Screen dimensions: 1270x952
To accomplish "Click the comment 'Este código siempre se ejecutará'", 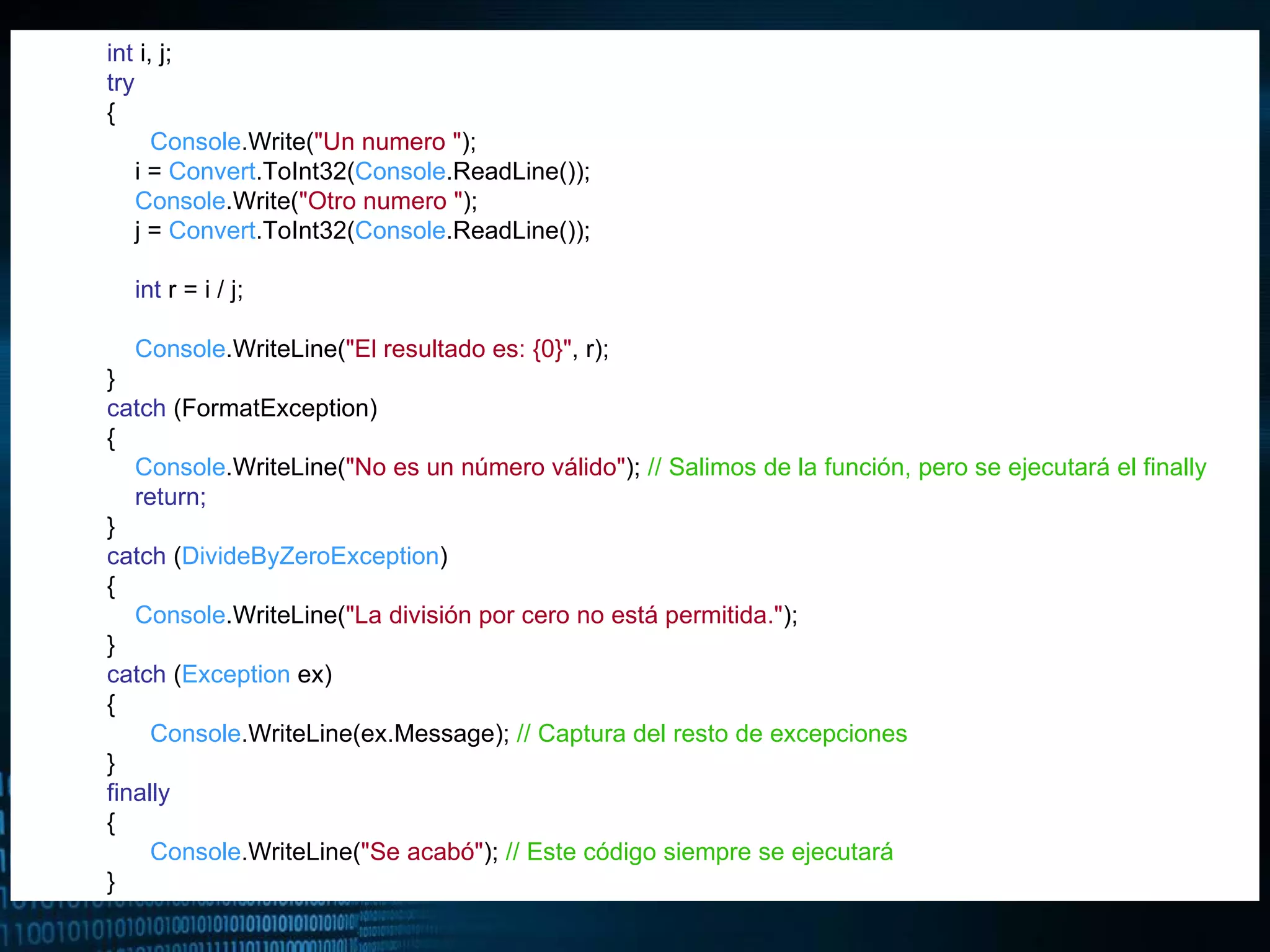I will click(699, 852).
